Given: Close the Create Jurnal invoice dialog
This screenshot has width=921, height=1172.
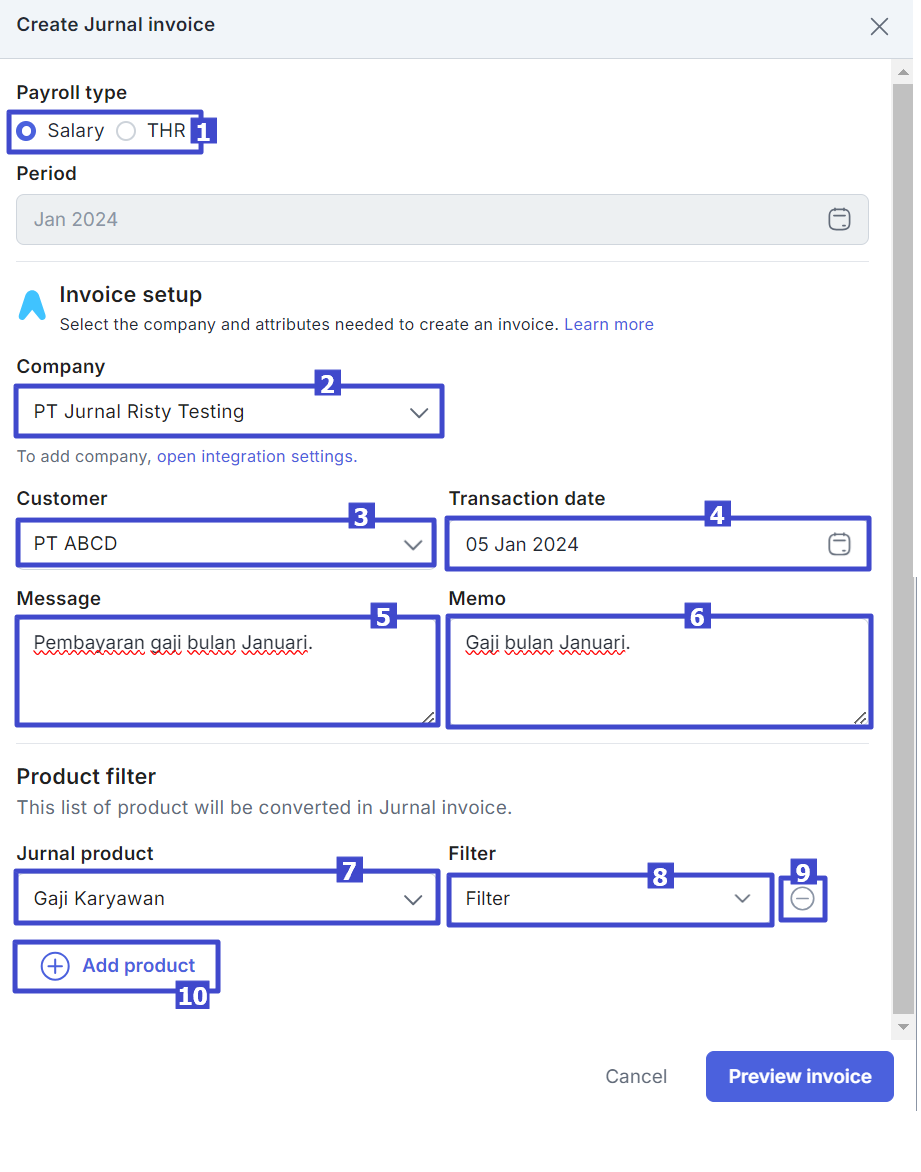Looking at the screenshot, I should click(879, 27).
